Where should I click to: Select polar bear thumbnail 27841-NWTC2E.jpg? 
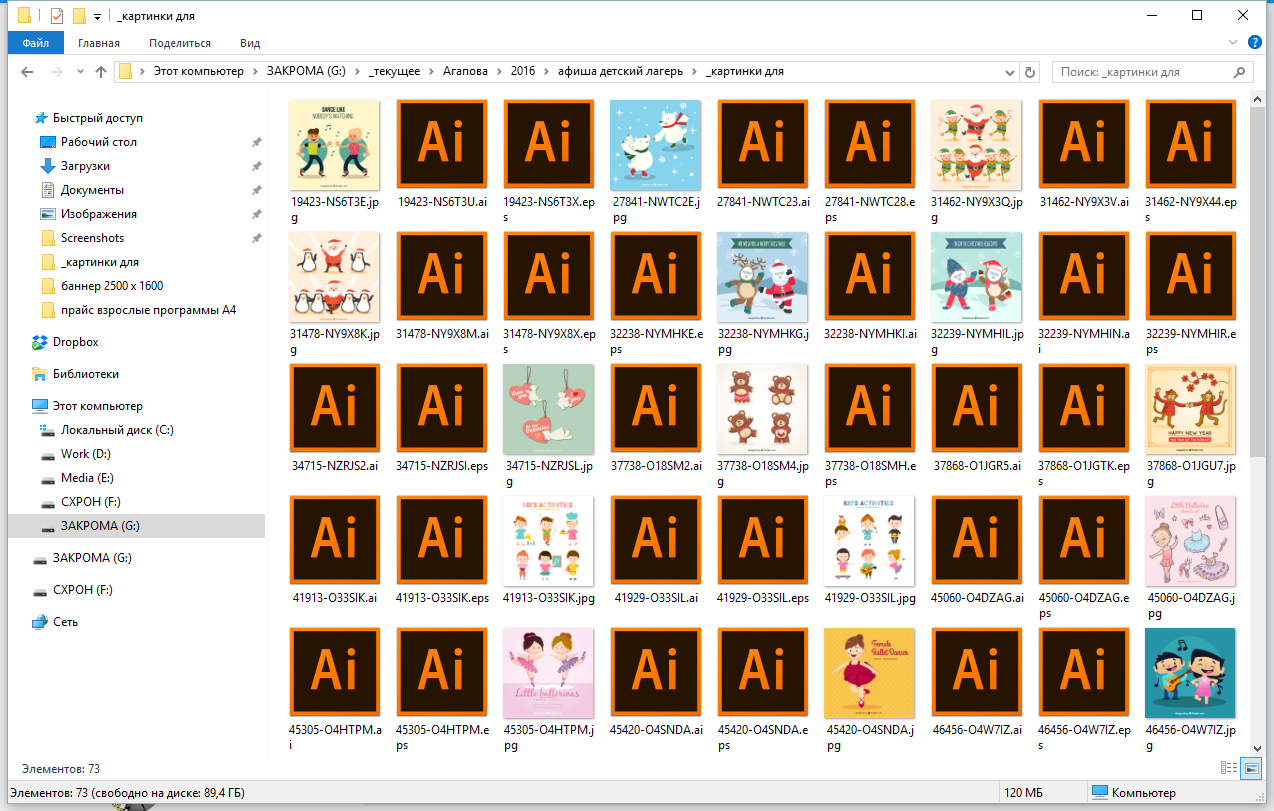pos(656,146)
